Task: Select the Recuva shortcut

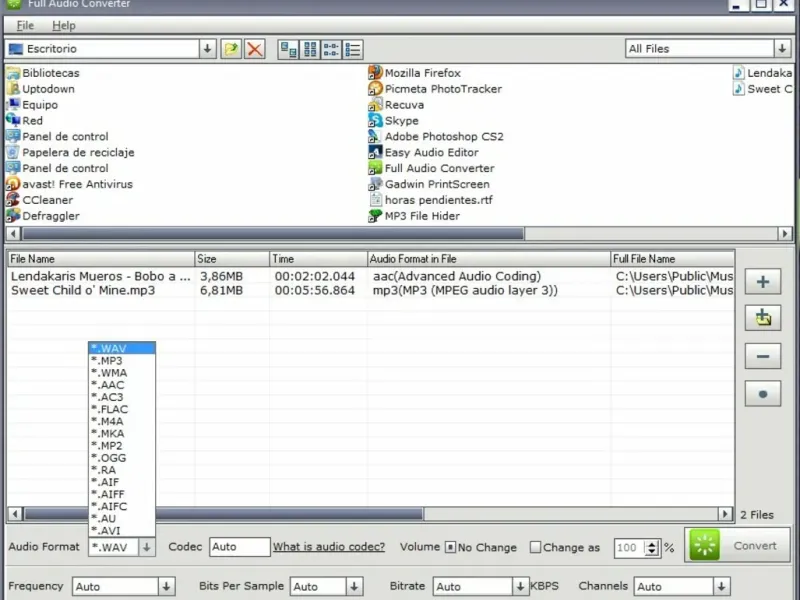Action: pyautogui.click(x=396, y=105)
